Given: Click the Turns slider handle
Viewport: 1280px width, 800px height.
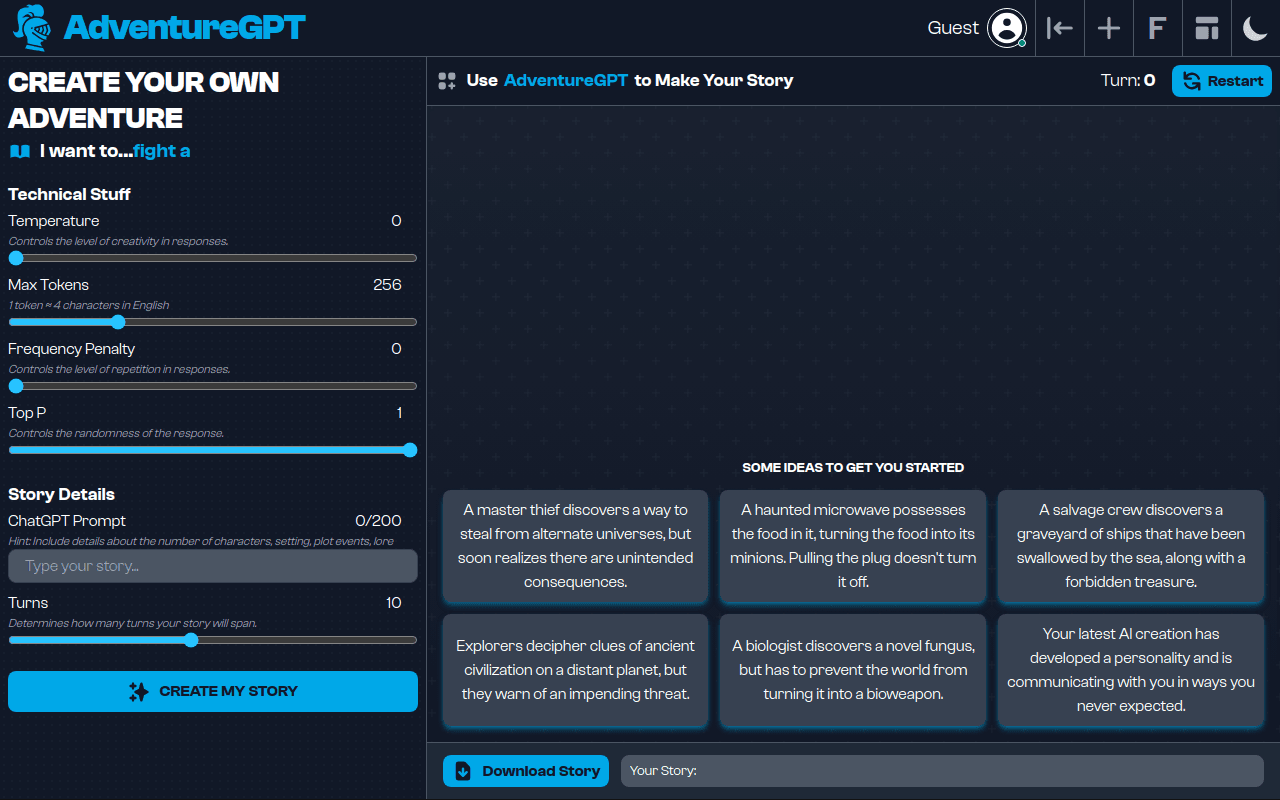Looking at the screenshot, I should [191, 640].
